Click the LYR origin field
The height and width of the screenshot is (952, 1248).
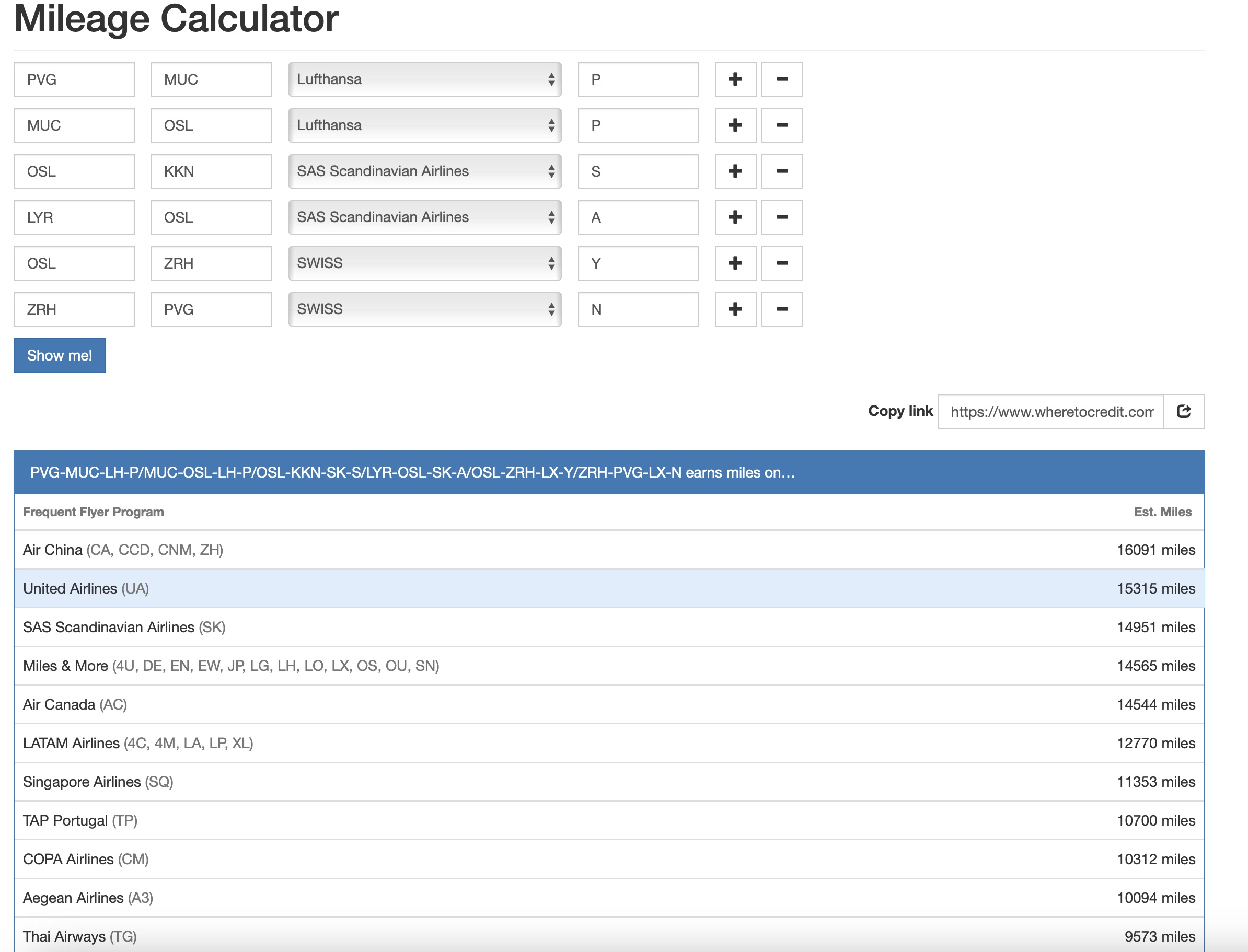tap(74, 217)
